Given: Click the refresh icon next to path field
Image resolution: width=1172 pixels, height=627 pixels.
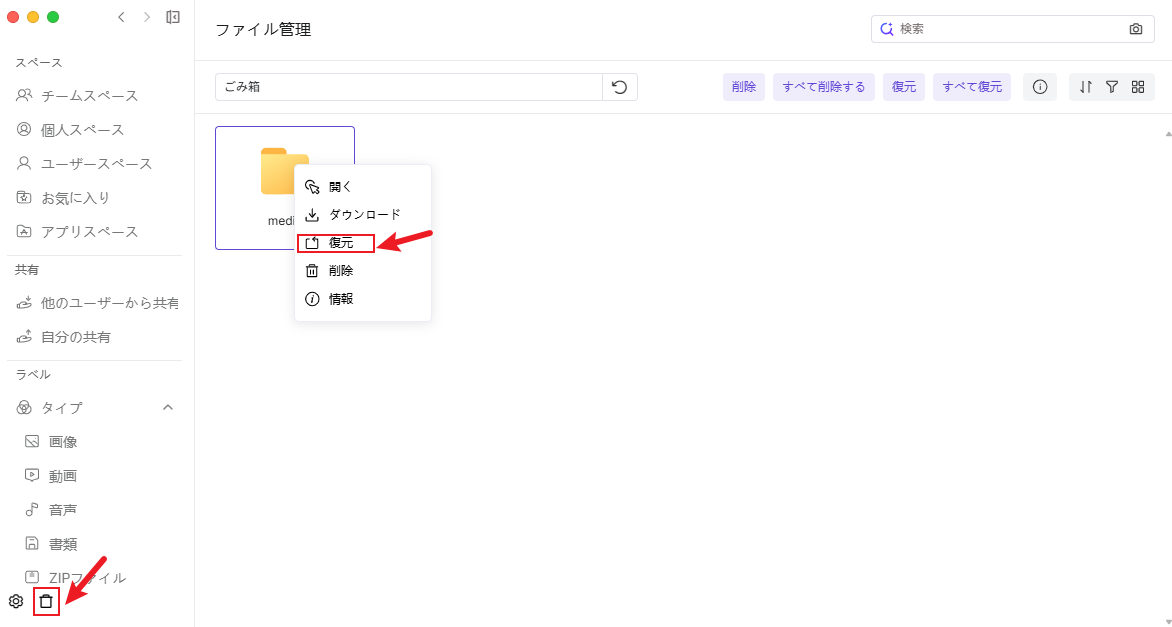Looking at the screenshot, I should (x=619, y=87).
